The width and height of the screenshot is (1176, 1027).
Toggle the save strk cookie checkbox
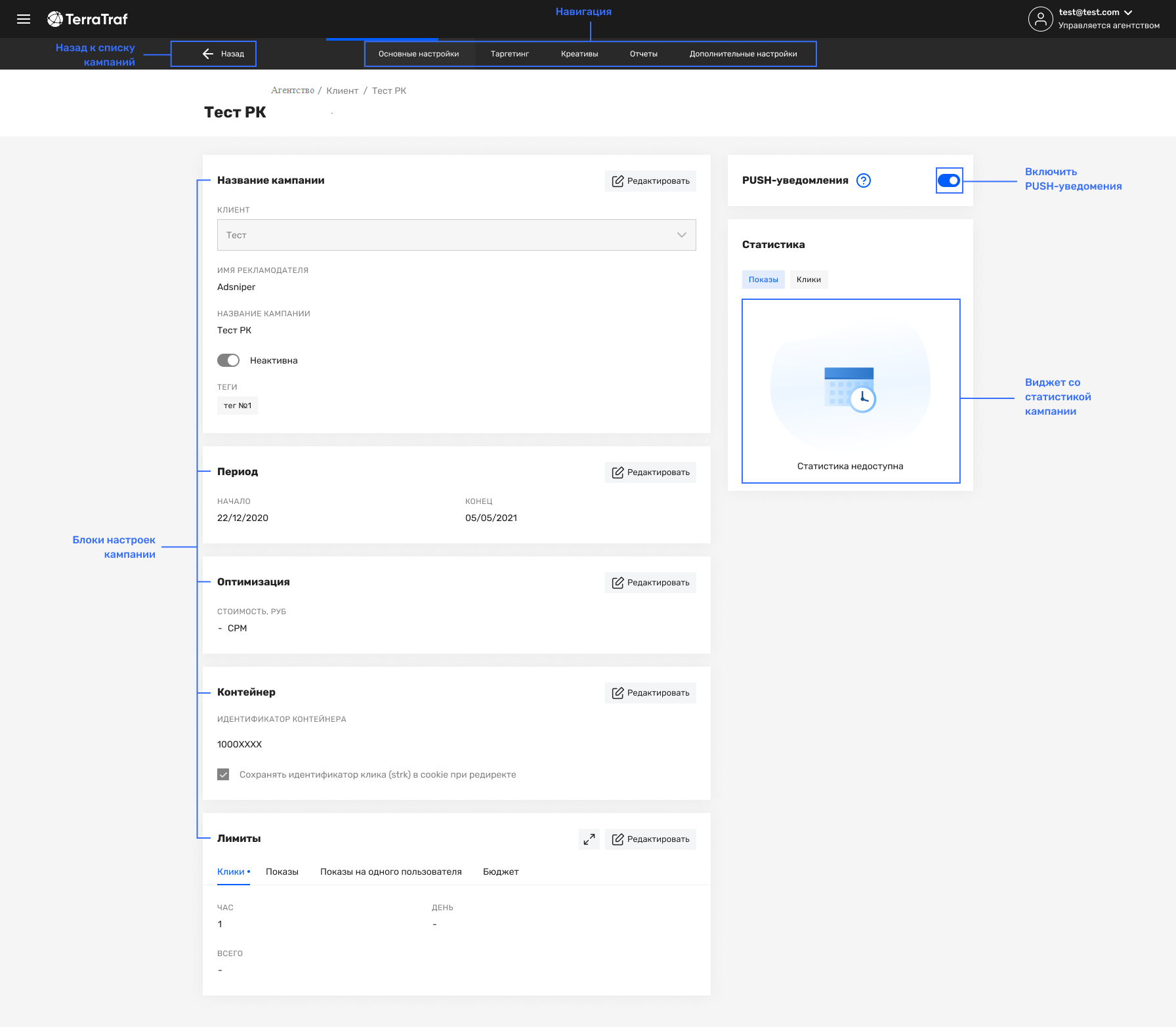pos(223,774)
